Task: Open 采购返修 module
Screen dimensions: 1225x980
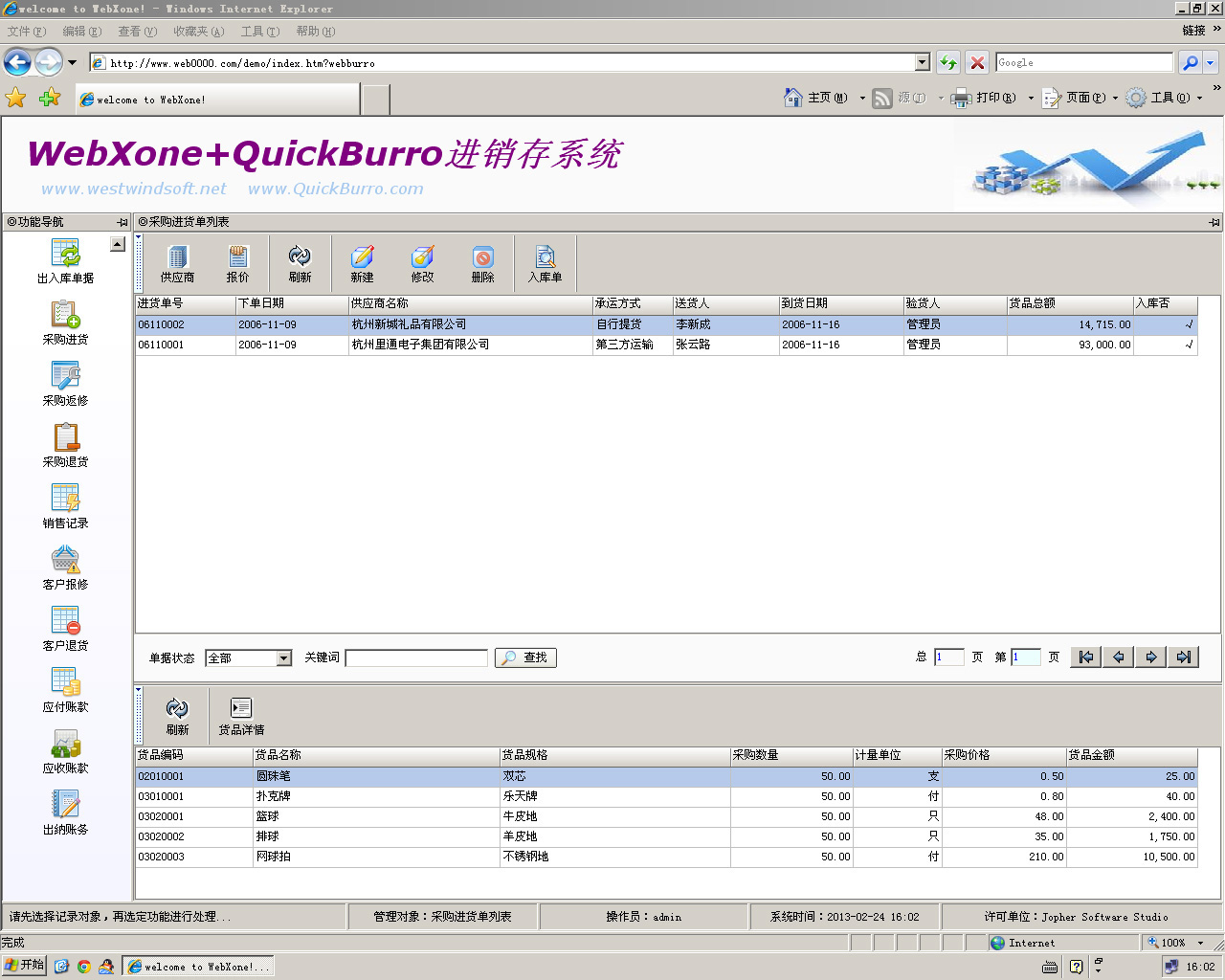Action: pyautogui.click(x=65, y=384)
